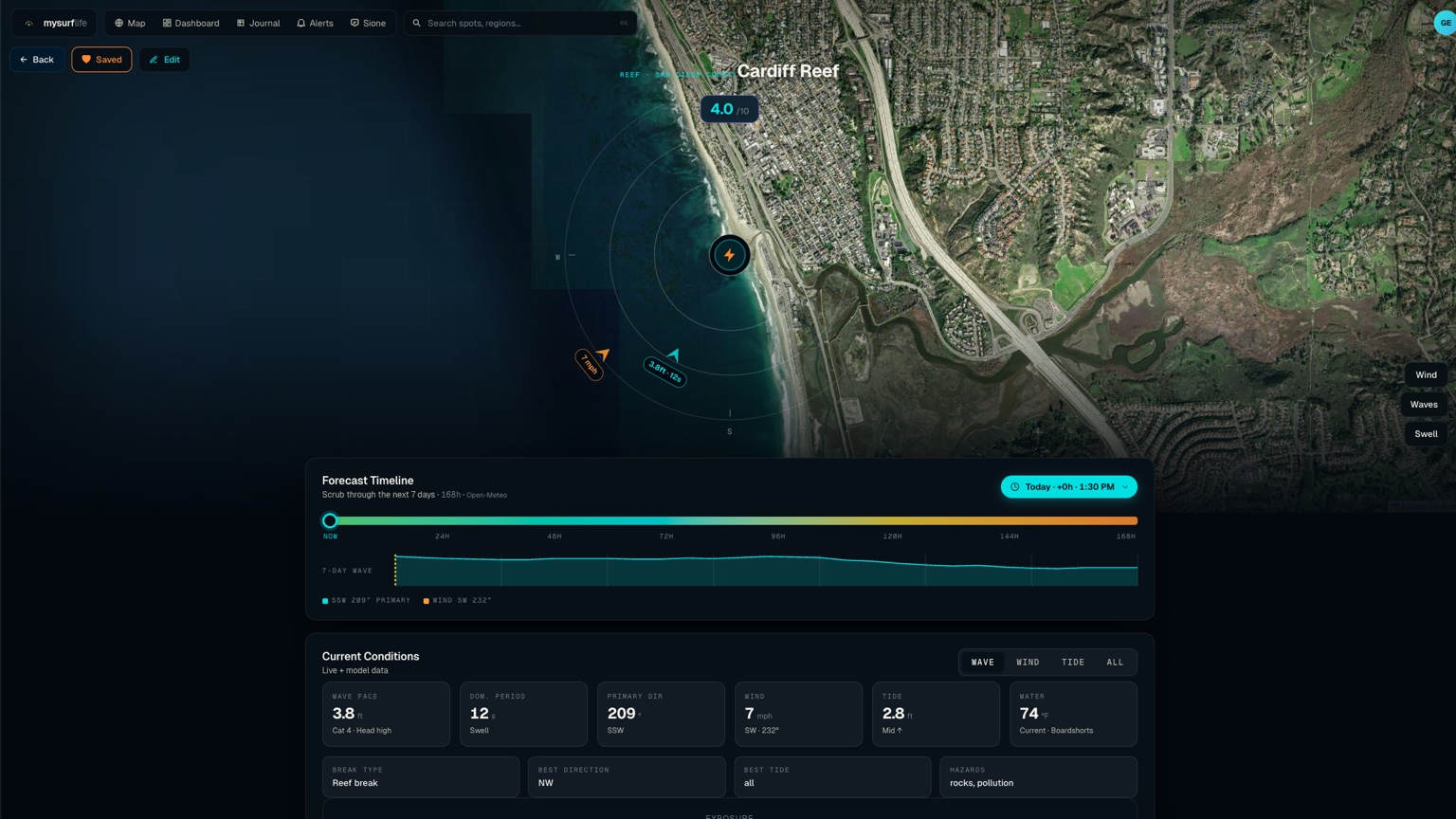Image resolution: width=1456 pixels, height=819 pixels.
Task: Switch to the ALL conditions tab
Action: click(1115, 663)
